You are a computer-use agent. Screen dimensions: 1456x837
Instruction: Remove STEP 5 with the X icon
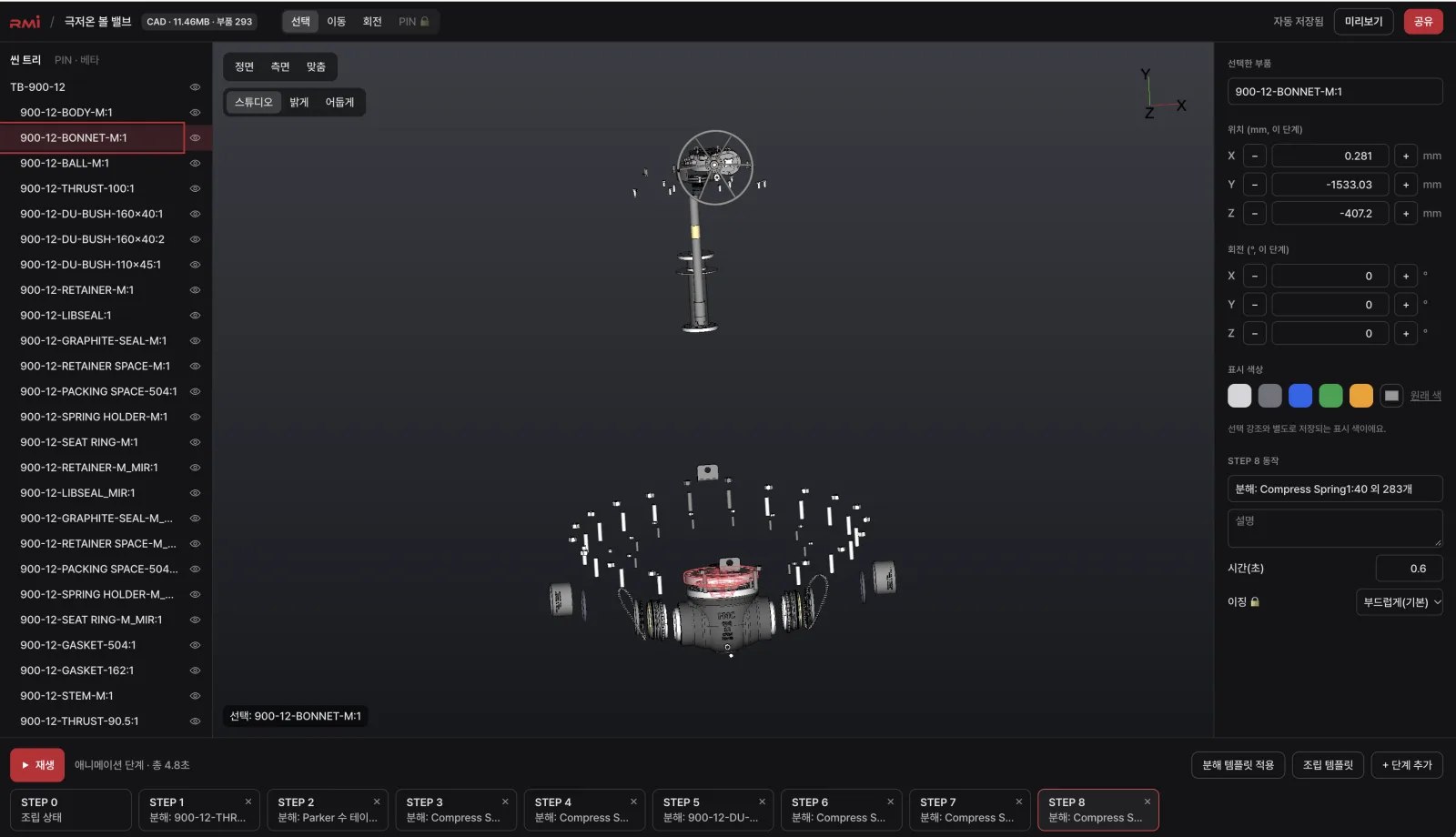click(x=762, y=802)
